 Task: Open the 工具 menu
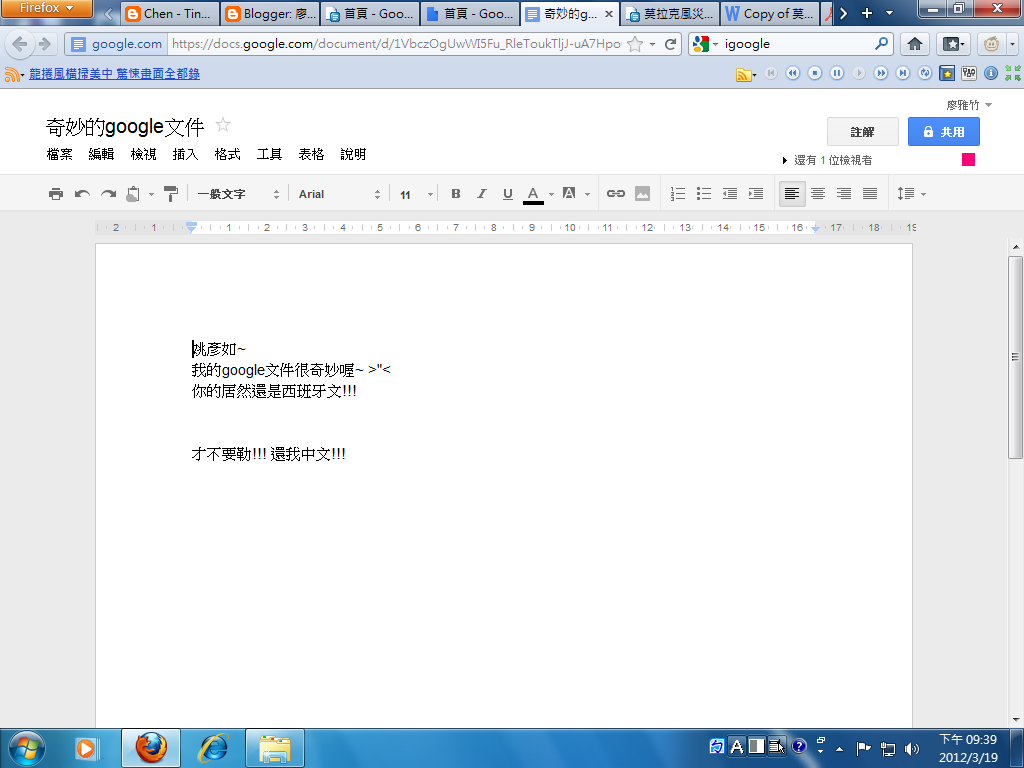(269, 154)
